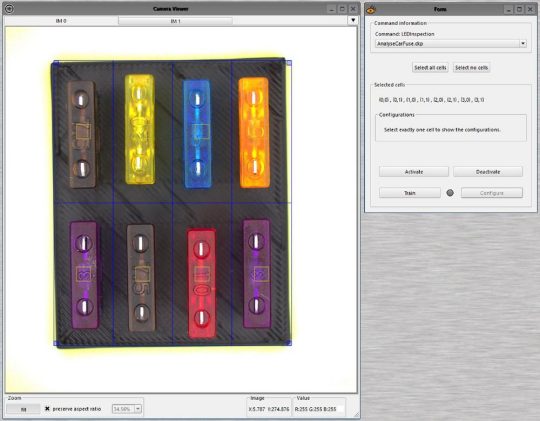The height and width of the screenshot is (421, 540).
Task: Maximize the Camera Viewer window
Action: pos(342,9)
